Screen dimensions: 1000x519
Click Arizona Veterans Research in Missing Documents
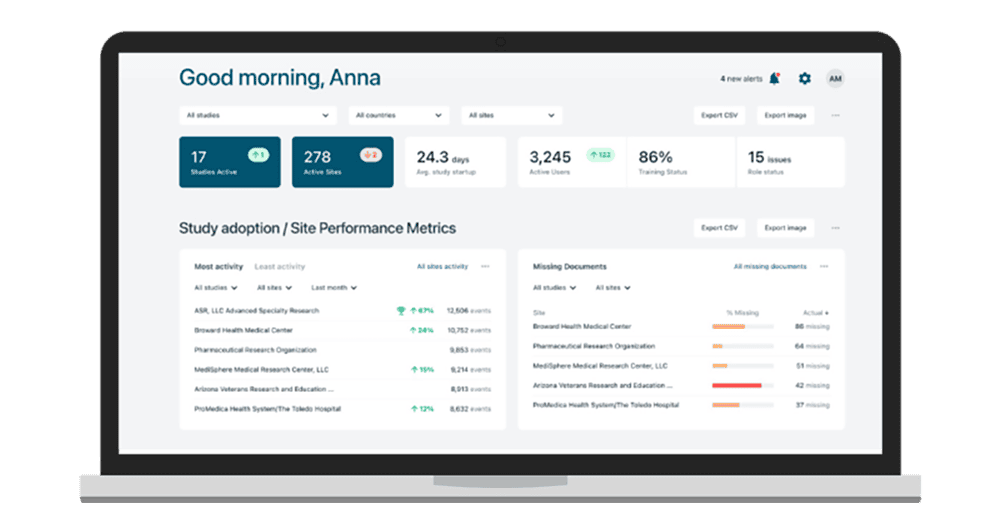[x=602, y=385]
